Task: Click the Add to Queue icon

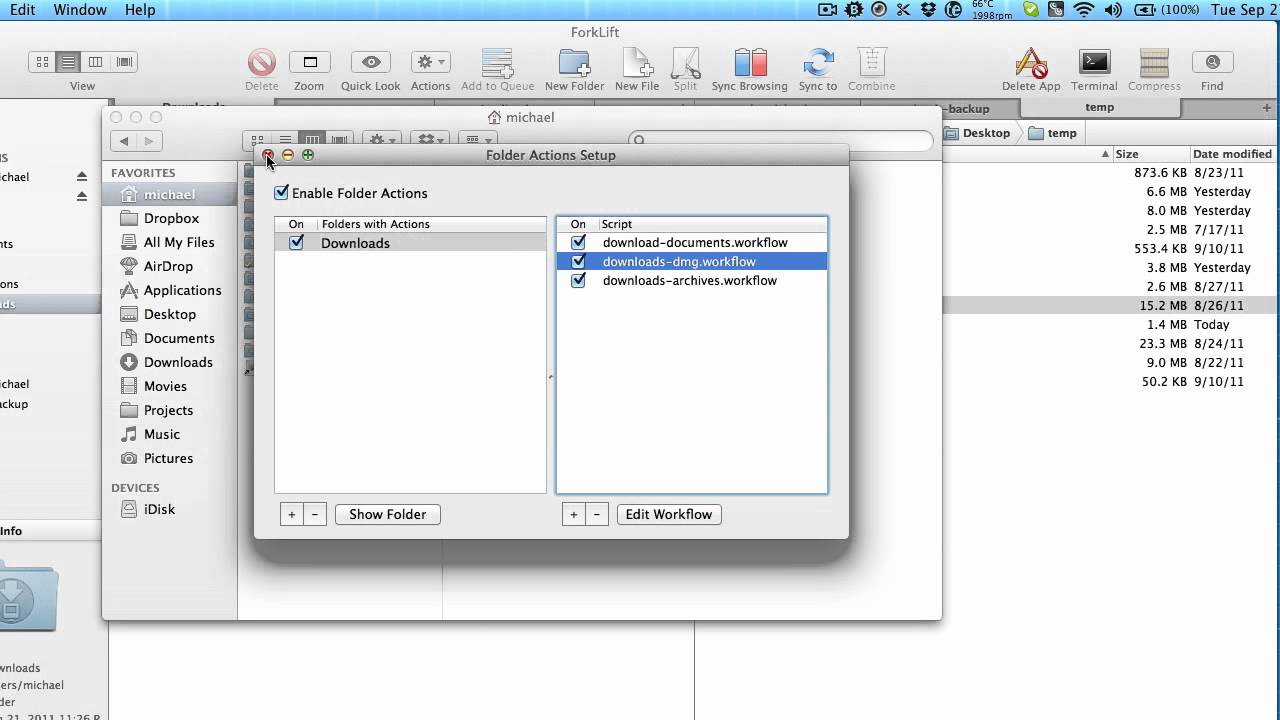Action: [x=497, y=63]
